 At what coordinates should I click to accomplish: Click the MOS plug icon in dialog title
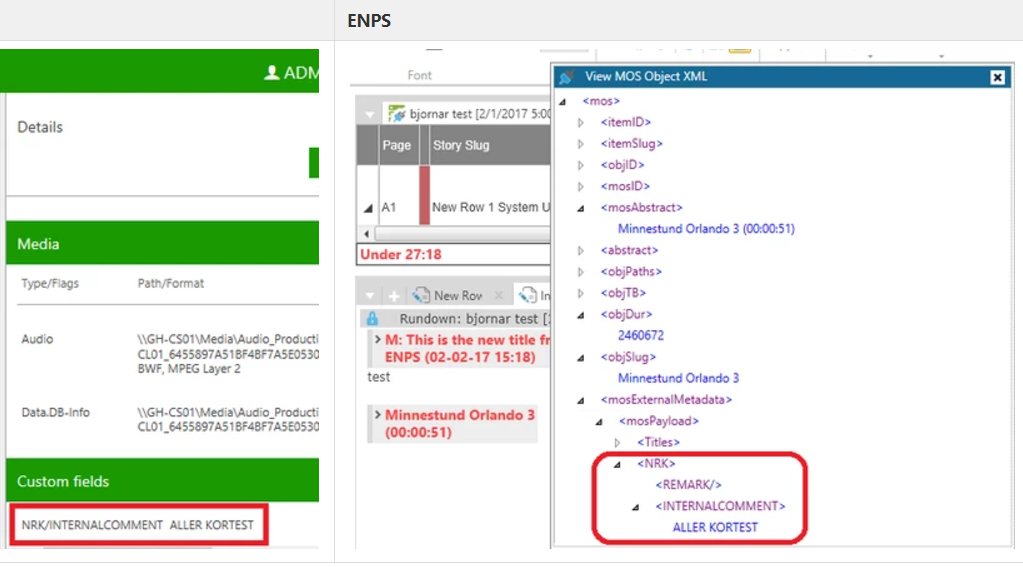[567, 77]
